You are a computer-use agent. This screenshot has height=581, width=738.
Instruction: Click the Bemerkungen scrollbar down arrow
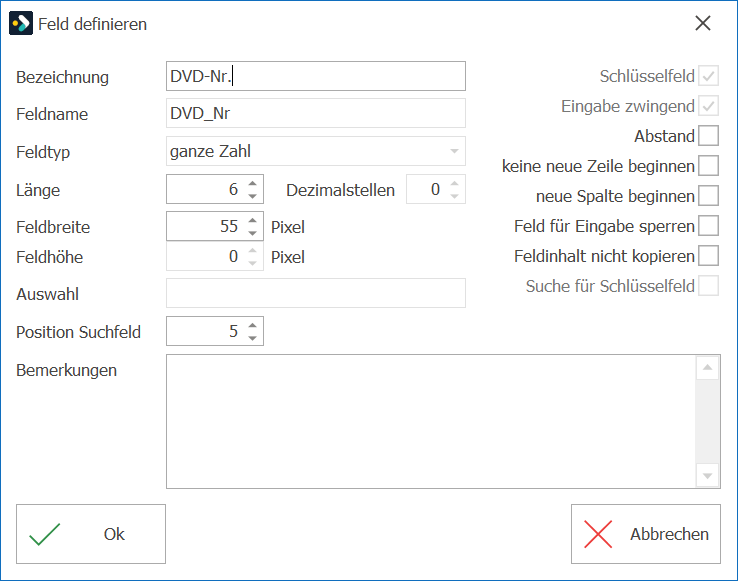(707, 476)
